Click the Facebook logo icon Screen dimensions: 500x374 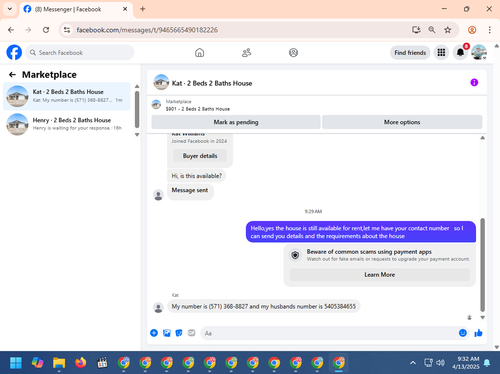pyautogui.click(x=14, y=52)
